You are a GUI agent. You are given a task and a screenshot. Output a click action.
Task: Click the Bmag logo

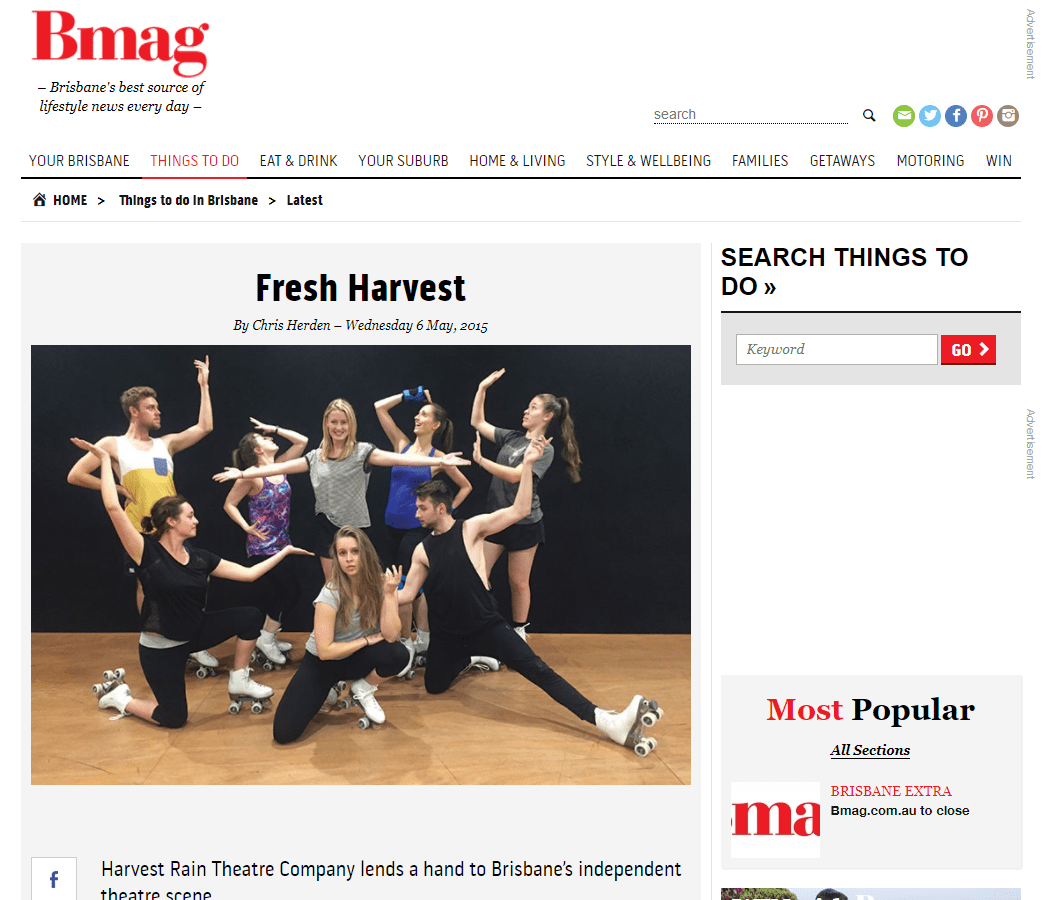tap(121, 42)
